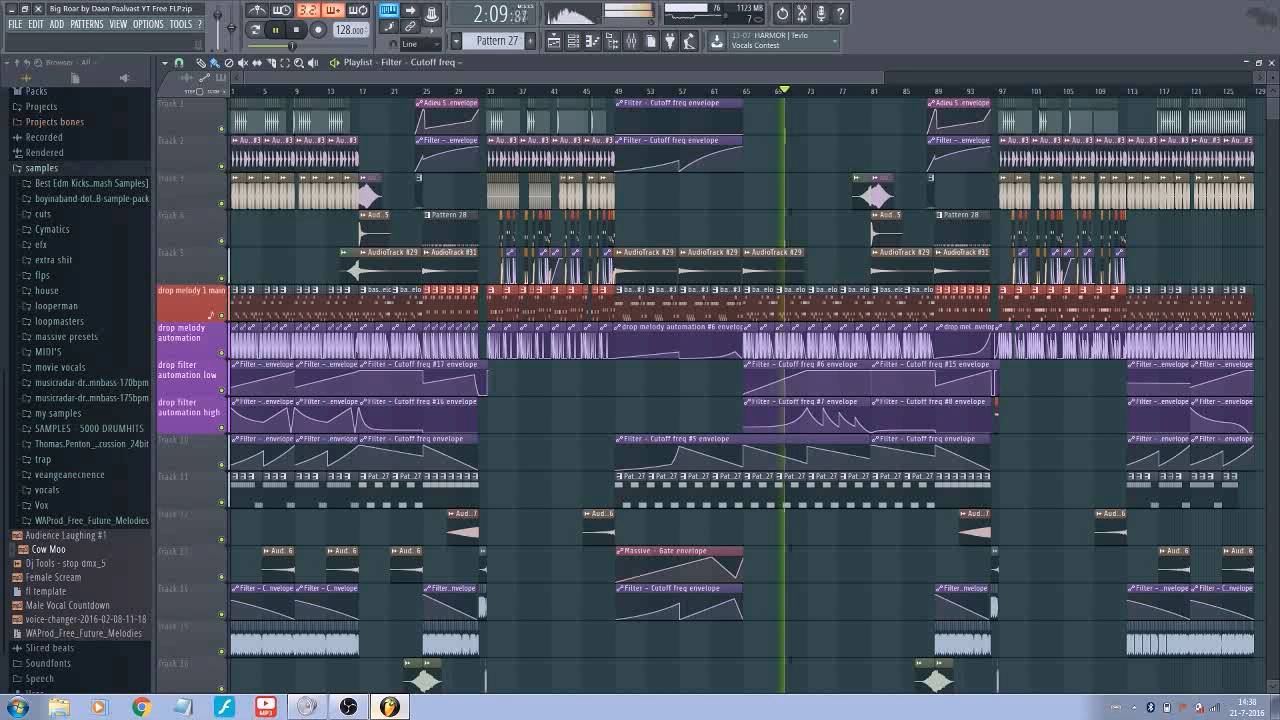Screen dimensions: 1280x720
Task: Mute Track 2 with its green light
Action: click(221, 166)
